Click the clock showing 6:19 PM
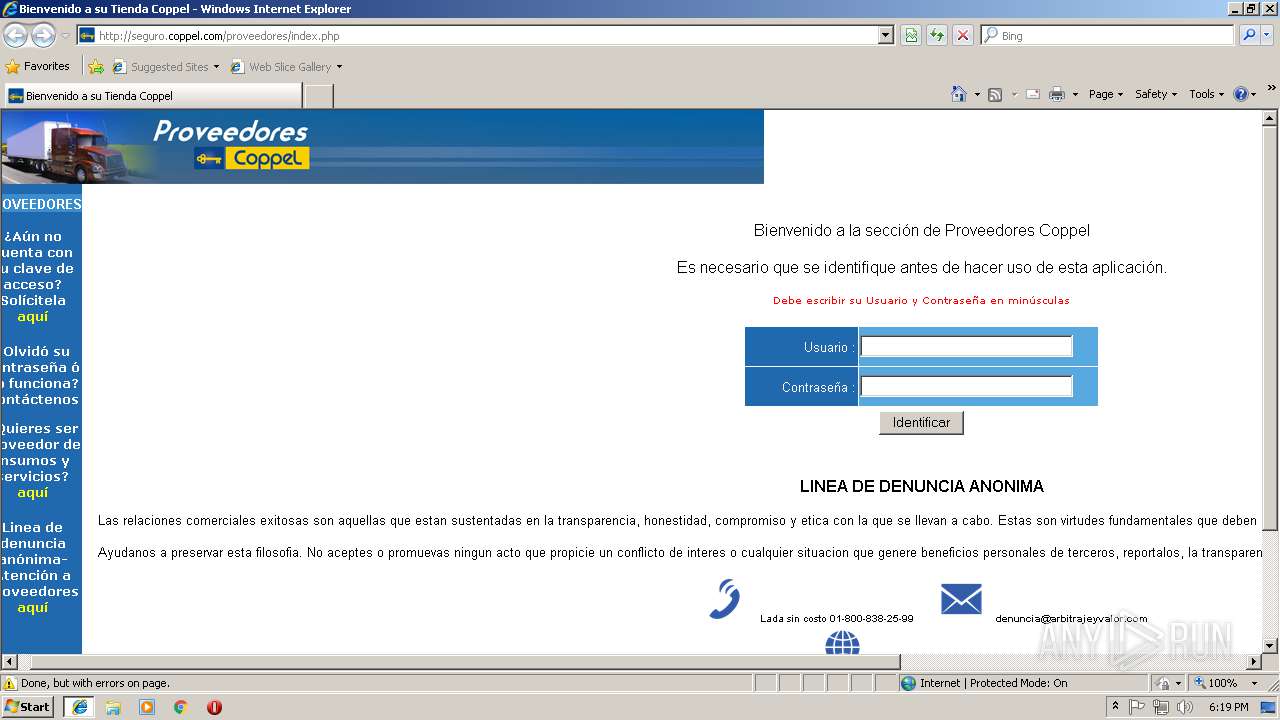1280x720 pixels. [1228, 707]
